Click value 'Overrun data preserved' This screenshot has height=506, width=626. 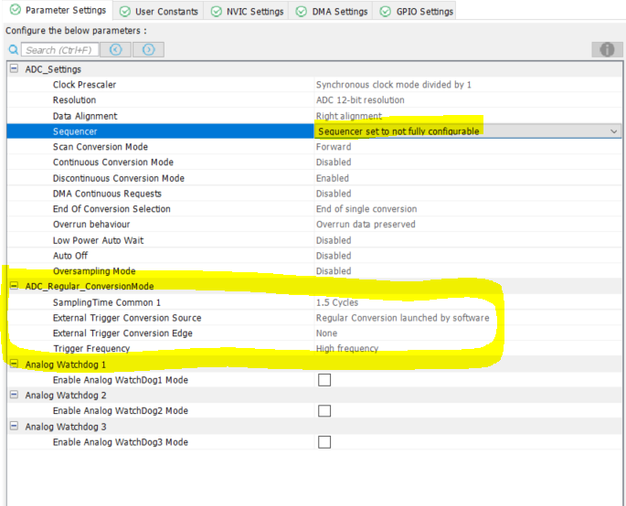pos(366,224)
